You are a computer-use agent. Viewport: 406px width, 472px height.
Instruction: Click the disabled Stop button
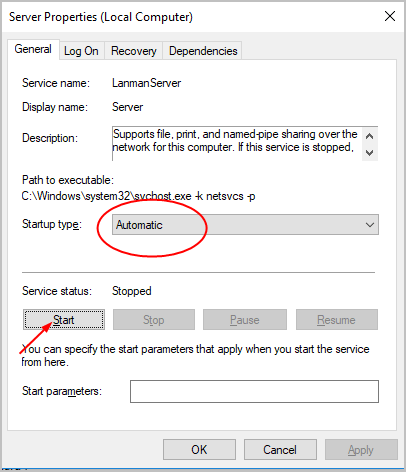tap(154, 320)
